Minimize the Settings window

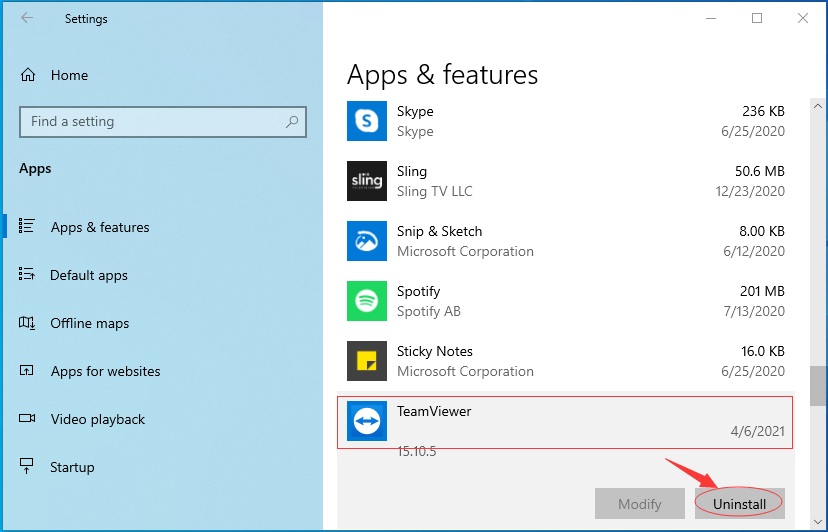click(x=711, y=18)
